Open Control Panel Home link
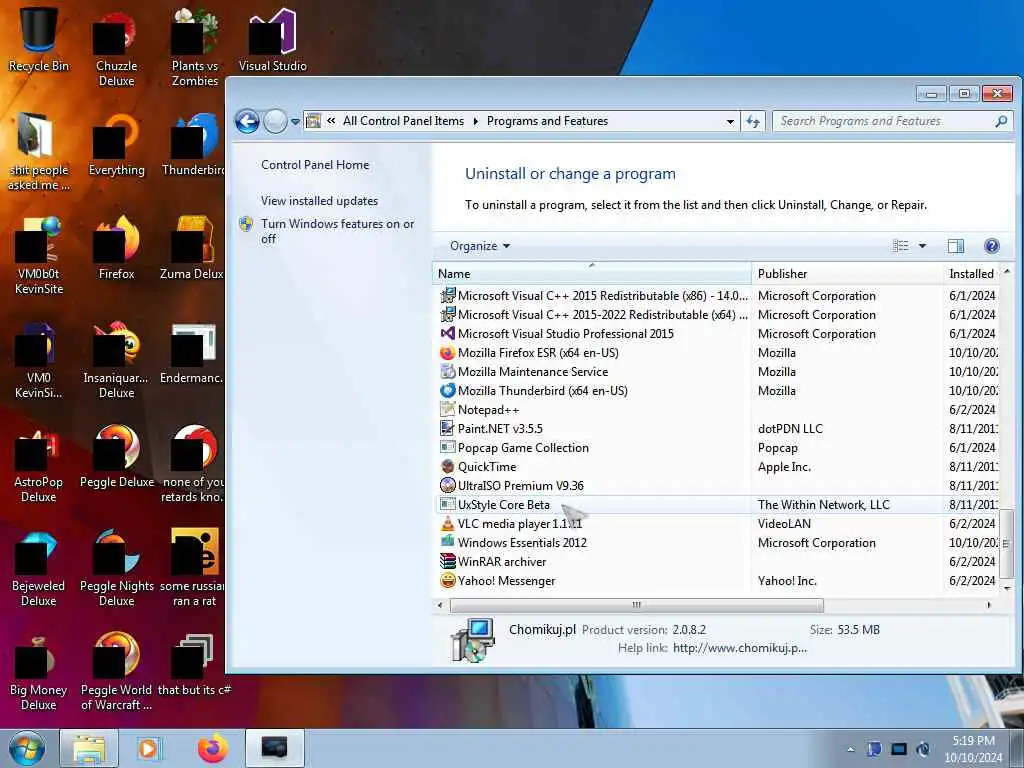This screenshot has height=768, width=1024. 315,165
